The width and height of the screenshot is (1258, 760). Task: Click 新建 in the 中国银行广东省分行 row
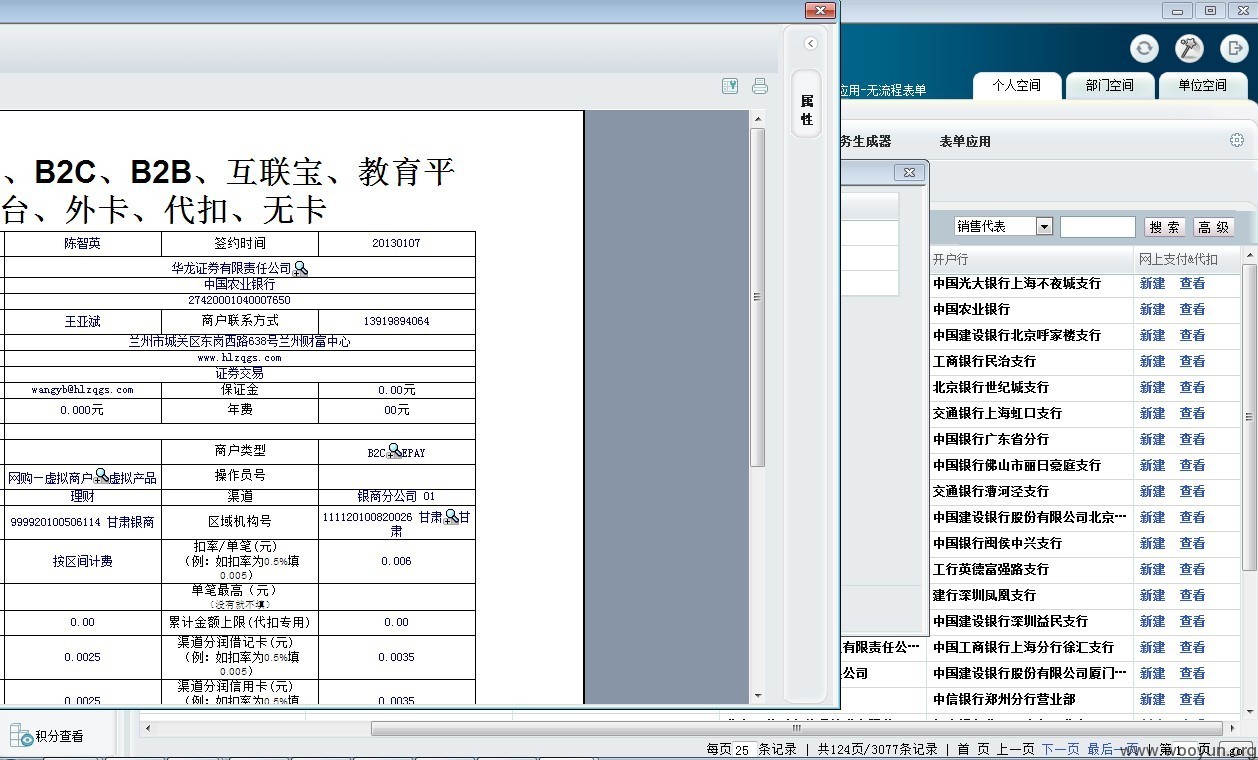coord(1152,439)
